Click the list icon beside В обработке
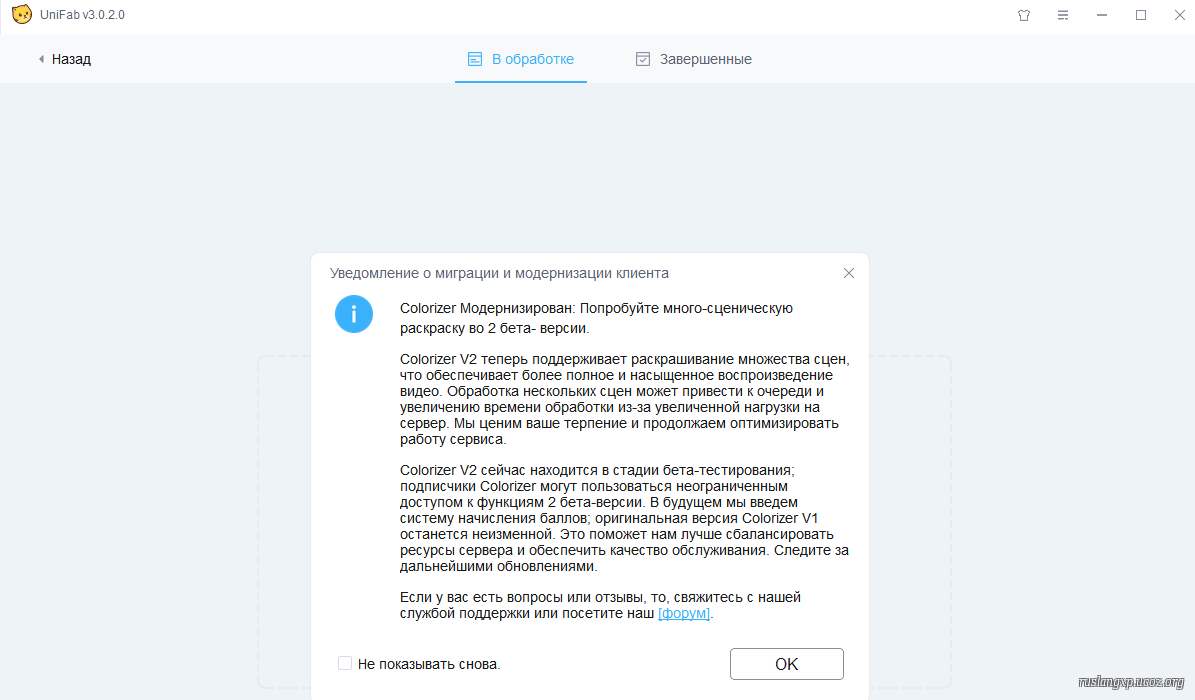This screenshot has width=1195, height=700. pyautogui.click(x=475, y=59)
